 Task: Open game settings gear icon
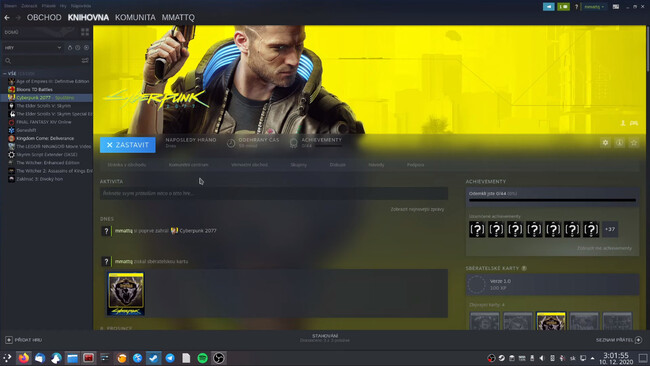tap(605, 143)
